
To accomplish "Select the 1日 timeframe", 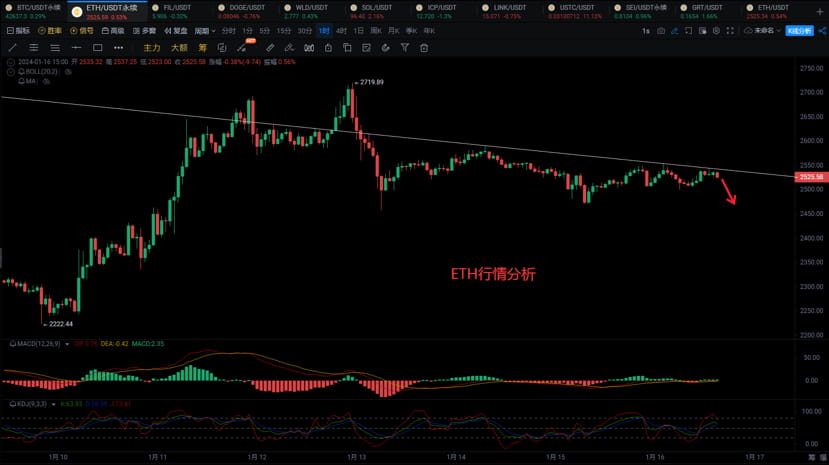I will [358, 31].
